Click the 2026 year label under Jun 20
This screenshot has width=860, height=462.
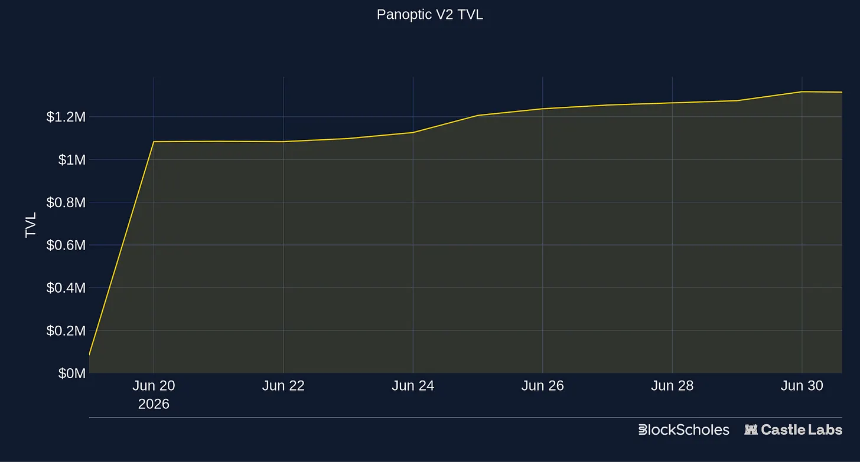click(x=154, y=404)
